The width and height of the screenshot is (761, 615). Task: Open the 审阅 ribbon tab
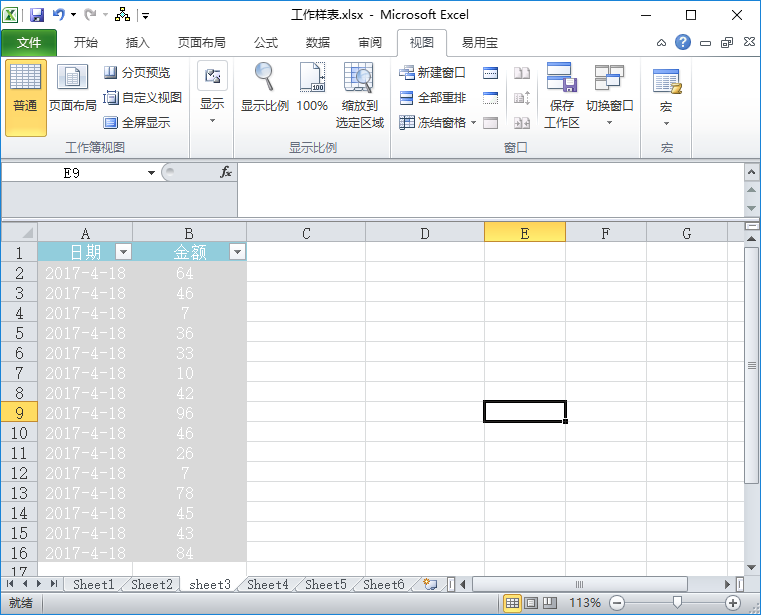click(370, 43)
